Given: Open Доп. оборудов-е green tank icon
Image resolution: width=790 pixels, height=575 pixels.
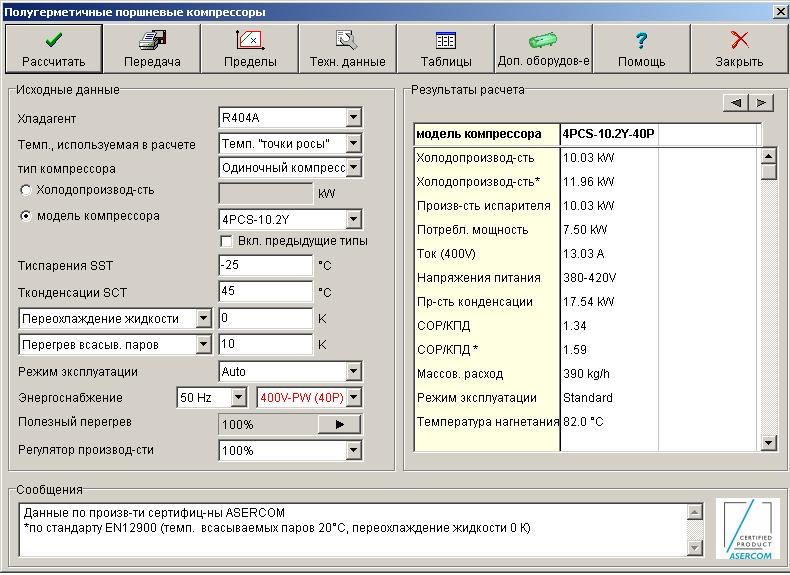Looking at the screenshot, I should pos(543,49).
